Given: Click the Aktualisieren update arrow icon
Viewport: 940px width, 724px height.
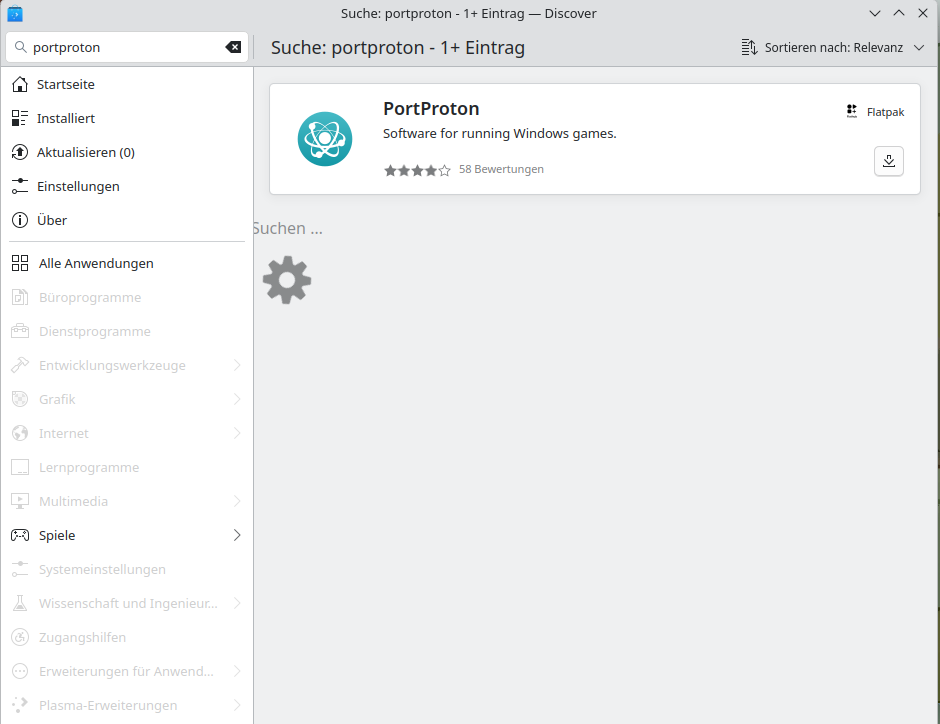Looking at the screenshot, I should tap(20, 152).
